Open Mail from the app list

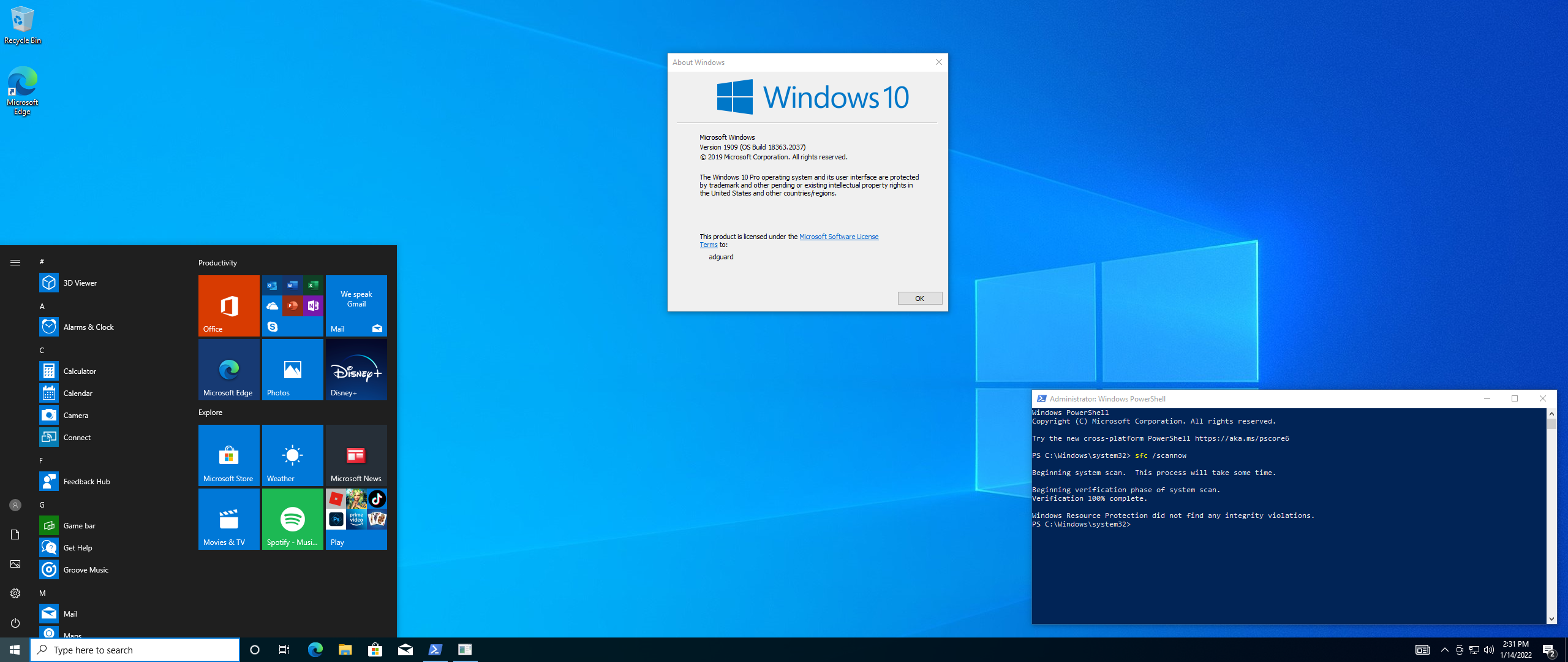point(110,614)
